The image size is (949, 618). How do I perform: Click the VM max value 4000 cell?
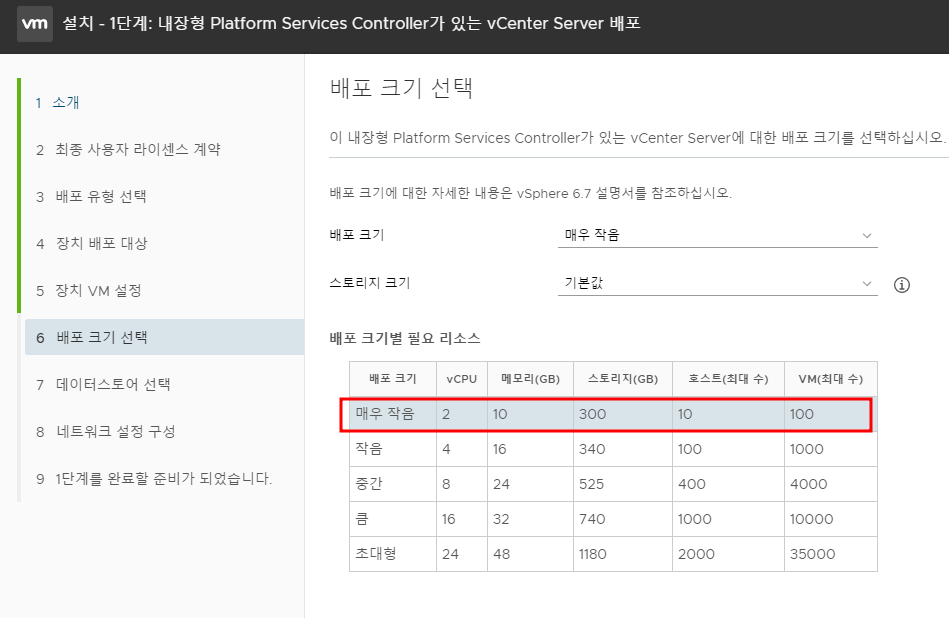[x=830, y=484]
